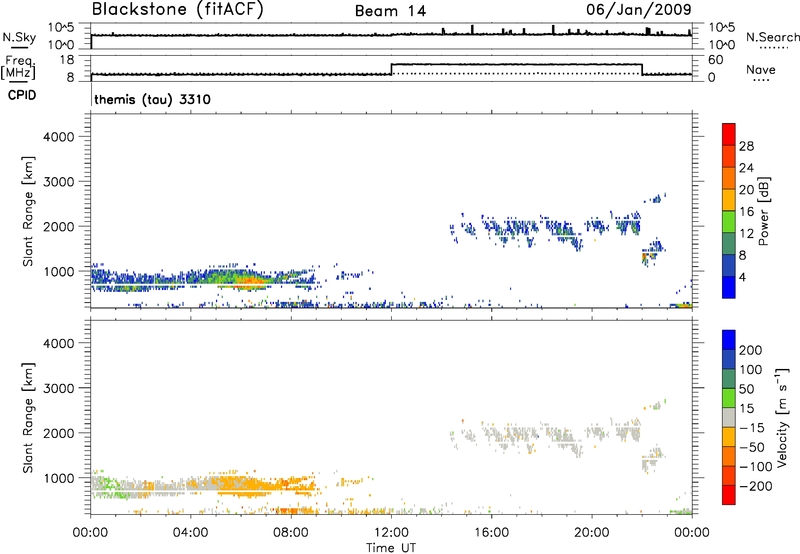800x554 pixels.
Task: Click the "08:00" time axis label
Action: (x=291, y=533)
